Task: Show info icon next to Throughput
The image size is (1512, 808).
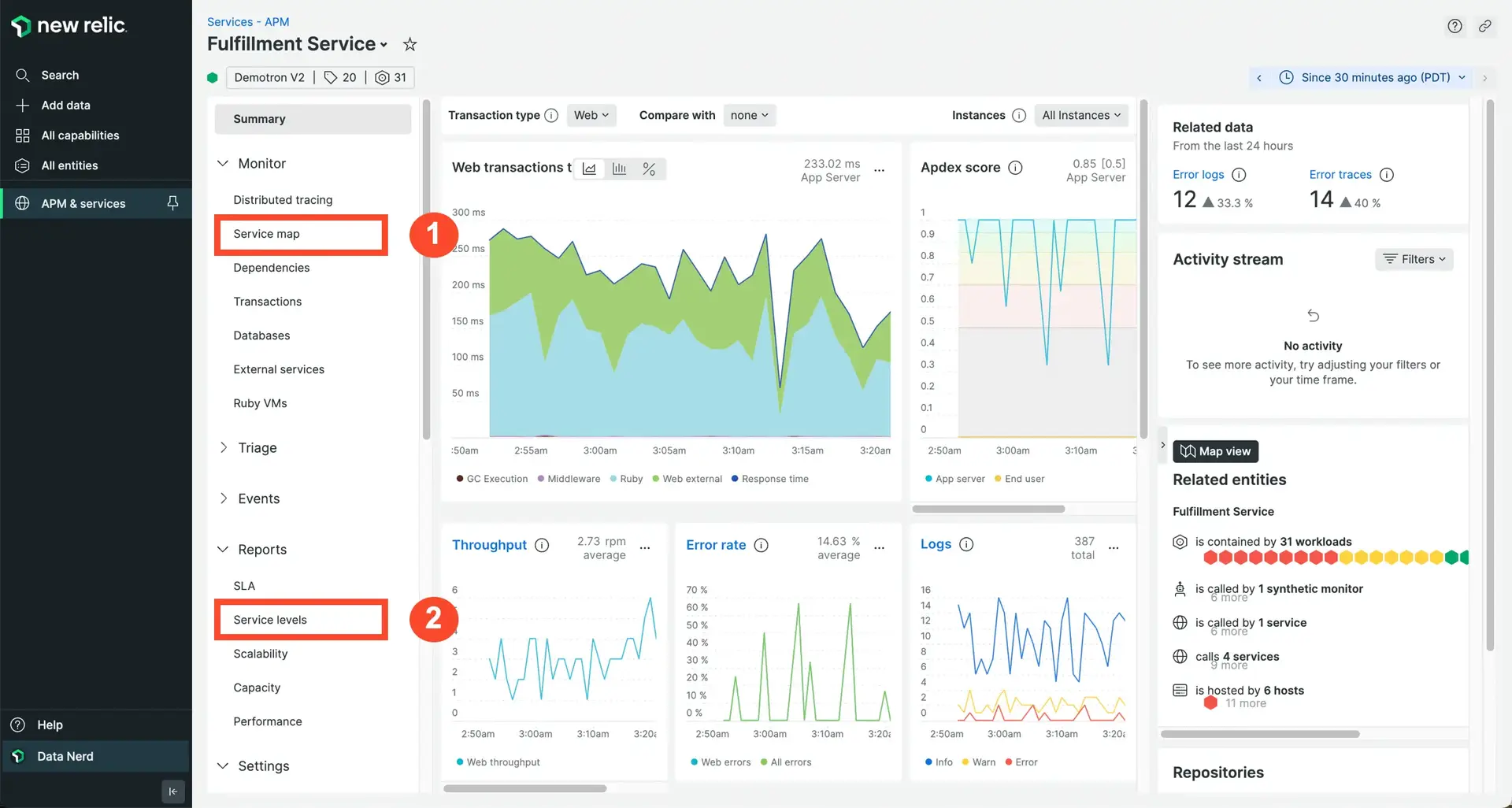Action: [x=542, y=545]
